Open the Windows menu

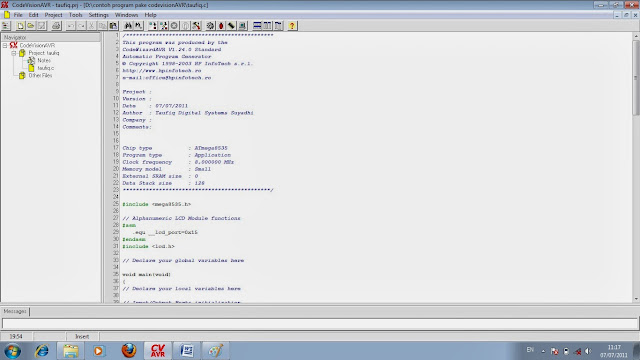coord(127,15)
